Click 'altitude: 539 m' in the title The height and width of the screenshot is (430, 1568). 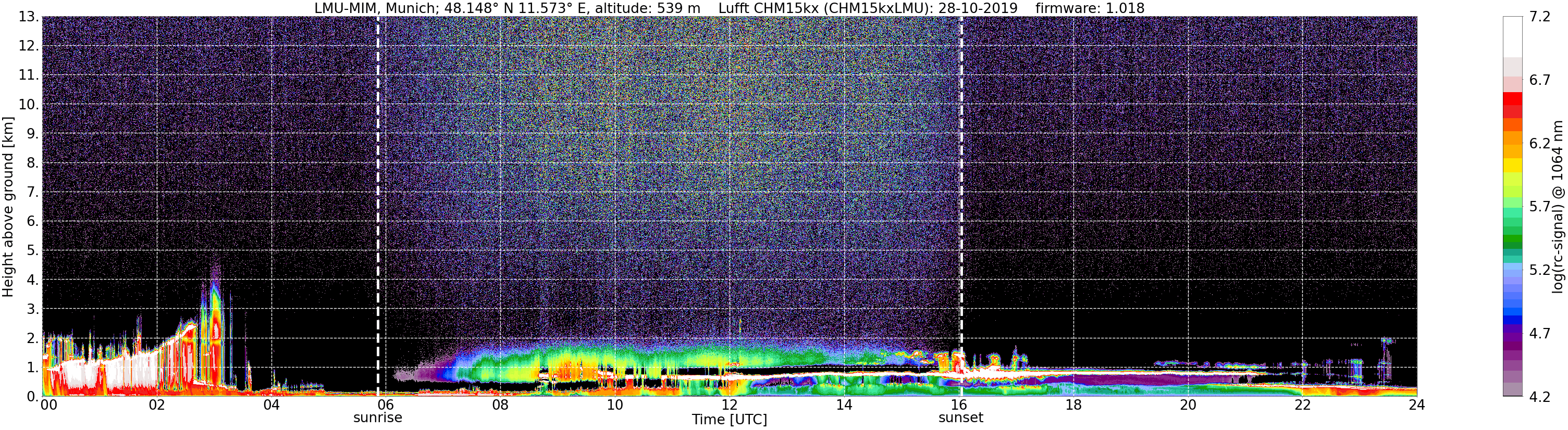click(648, 8)
